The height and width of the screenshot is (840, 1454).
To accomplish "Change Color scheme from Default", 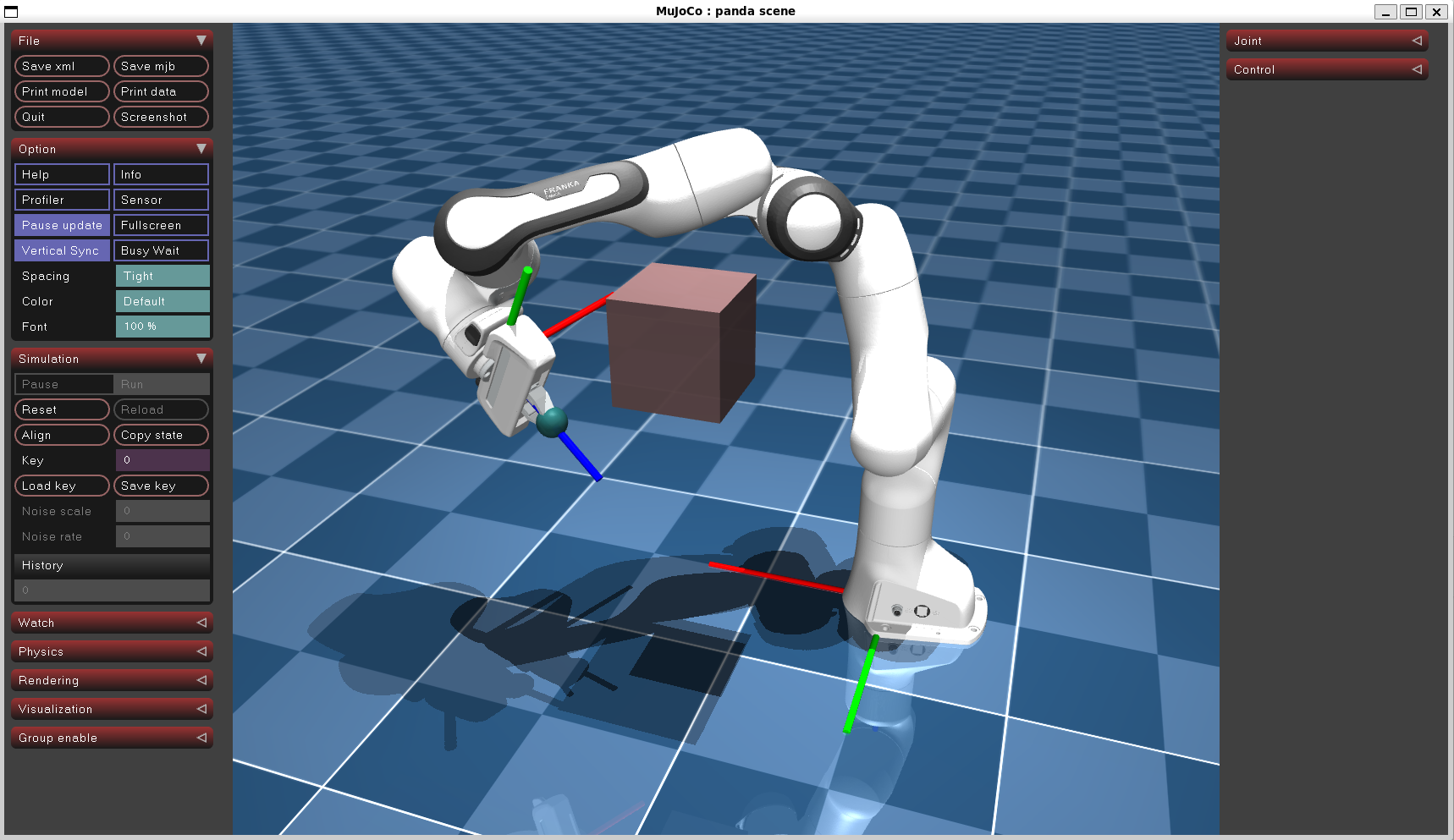I will pos(162,301).
